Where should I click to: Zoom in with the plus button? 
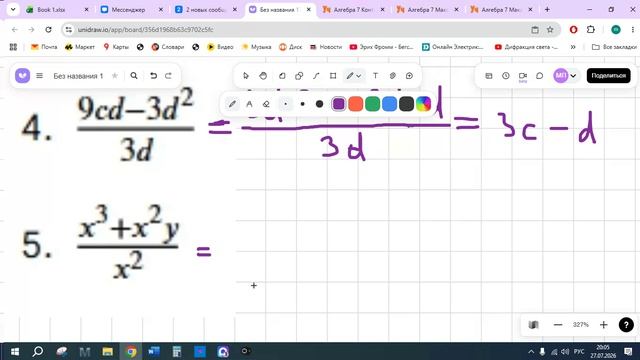[x=604, y=325]
